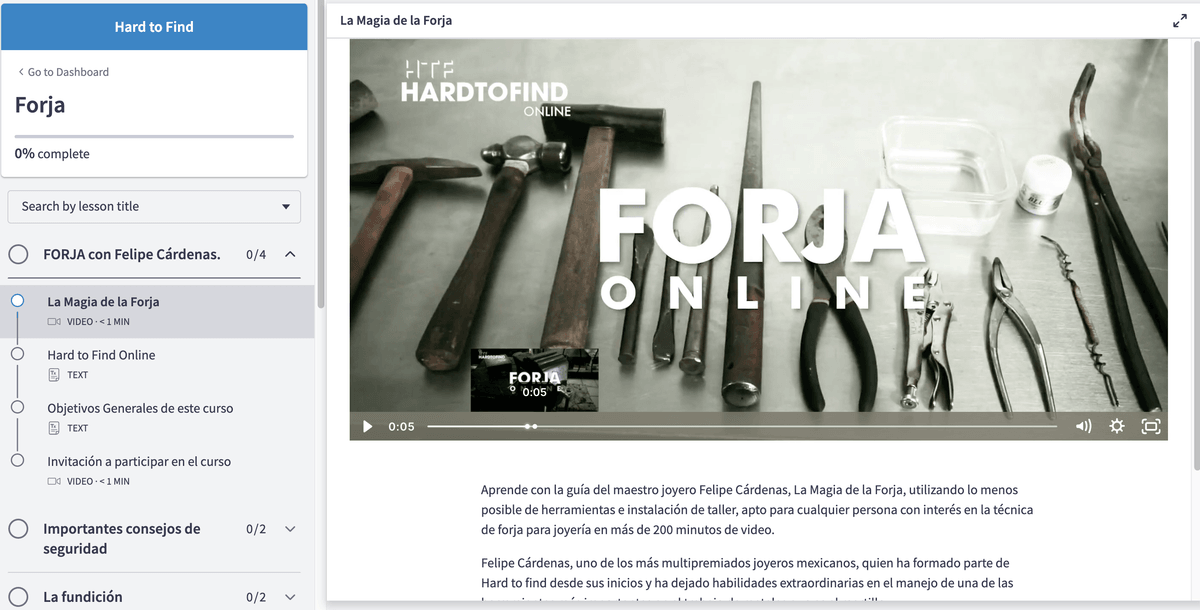Screen dimensions: 1200x610
Task: Click the text icon under Hard to Find Online
Action: [54, 375]
